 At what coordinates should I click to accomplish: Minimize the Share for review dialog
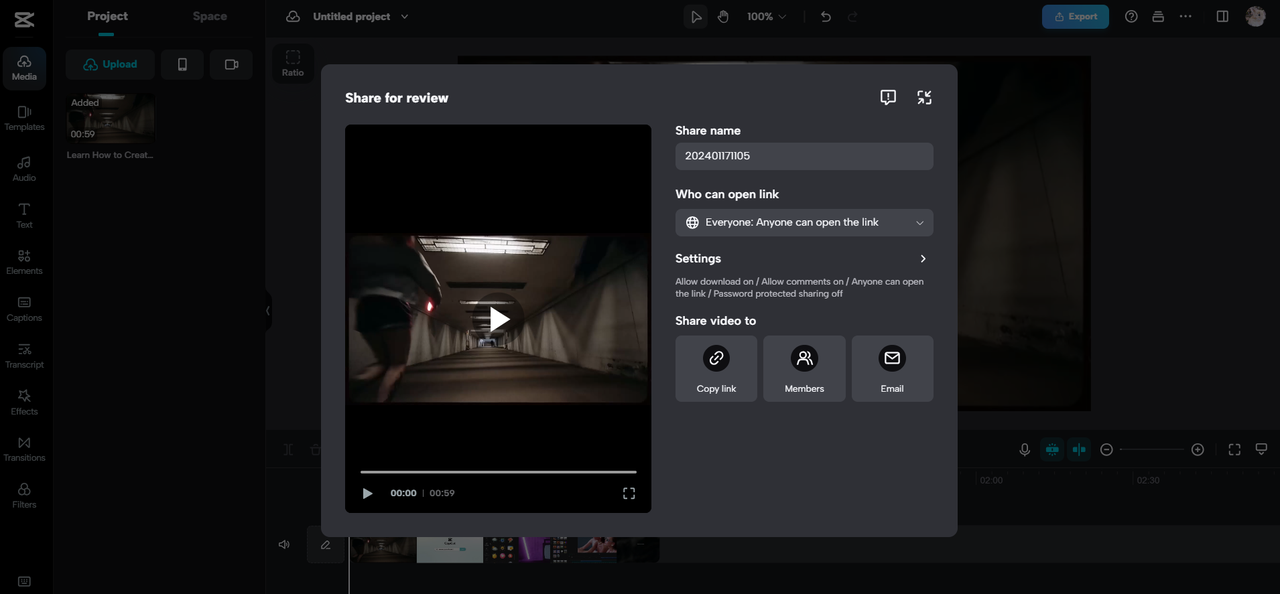[x=924, y=97]
